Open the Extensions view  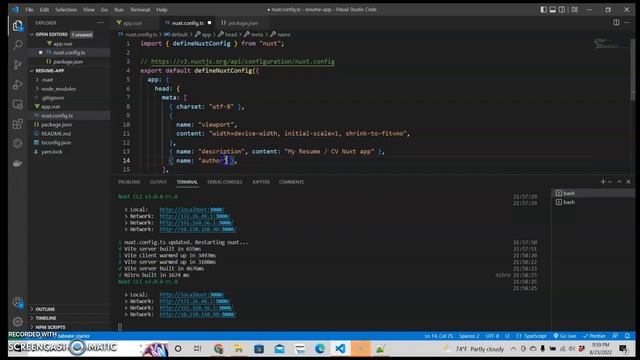pyautogui.click(x=18, y=124)
